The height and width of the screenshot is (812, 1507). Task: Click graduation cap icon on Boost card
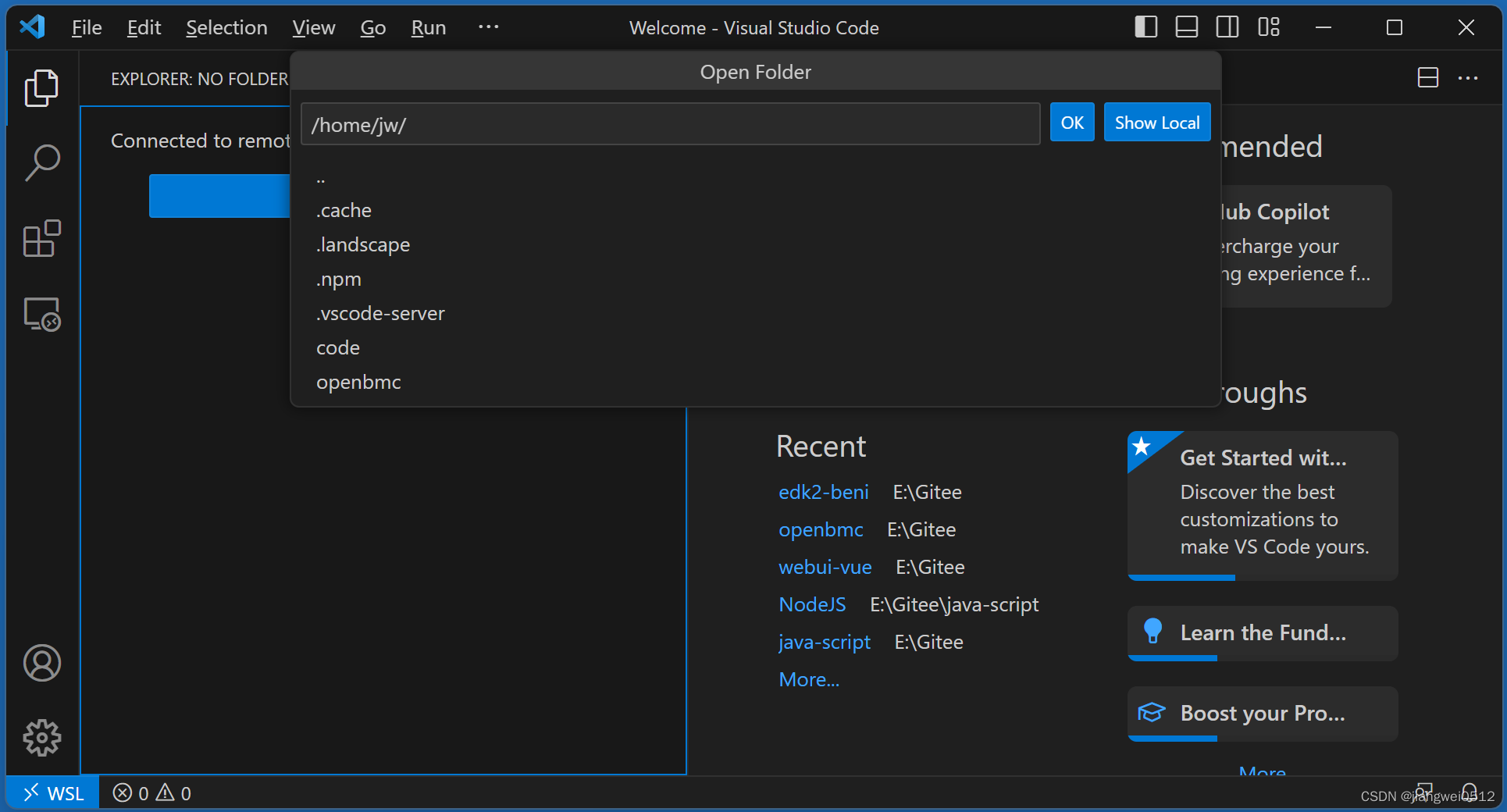pyautogui.click(x=1151, y=712)
